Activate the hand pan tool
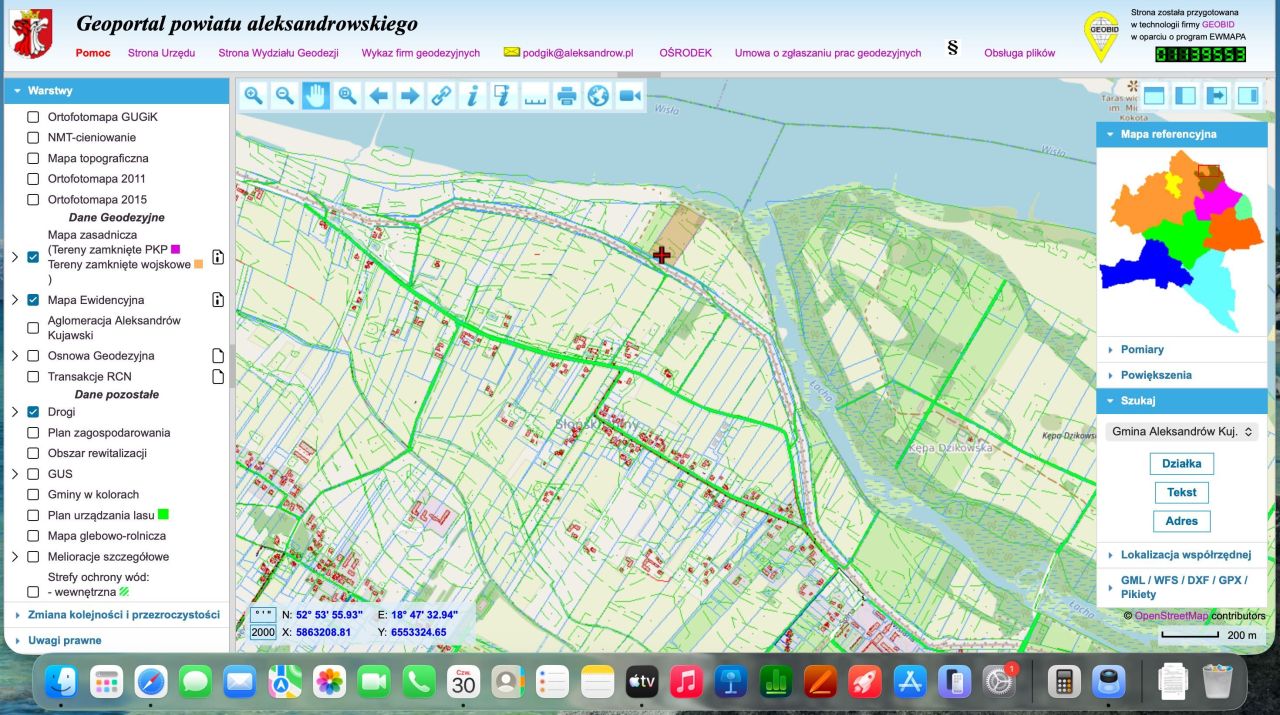1280x715 pixels. click(316, 96)
